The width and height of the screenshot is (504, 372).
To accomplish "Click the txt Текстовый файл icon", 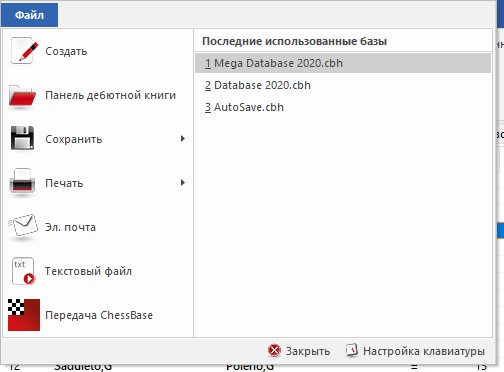I will click(23, 271).
